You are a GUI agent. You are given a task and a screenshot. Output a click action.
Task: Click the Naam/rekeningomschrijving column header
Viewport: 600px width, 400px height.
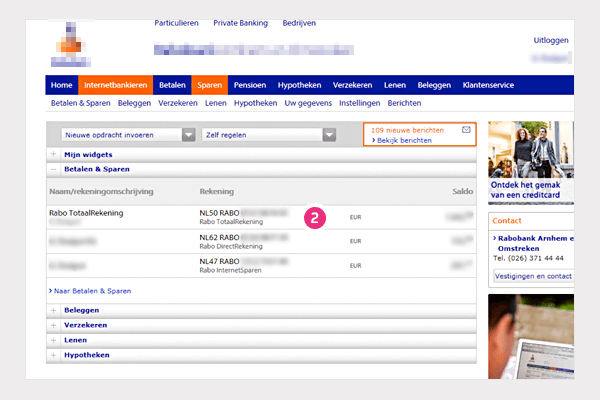(x=101, y=191)
